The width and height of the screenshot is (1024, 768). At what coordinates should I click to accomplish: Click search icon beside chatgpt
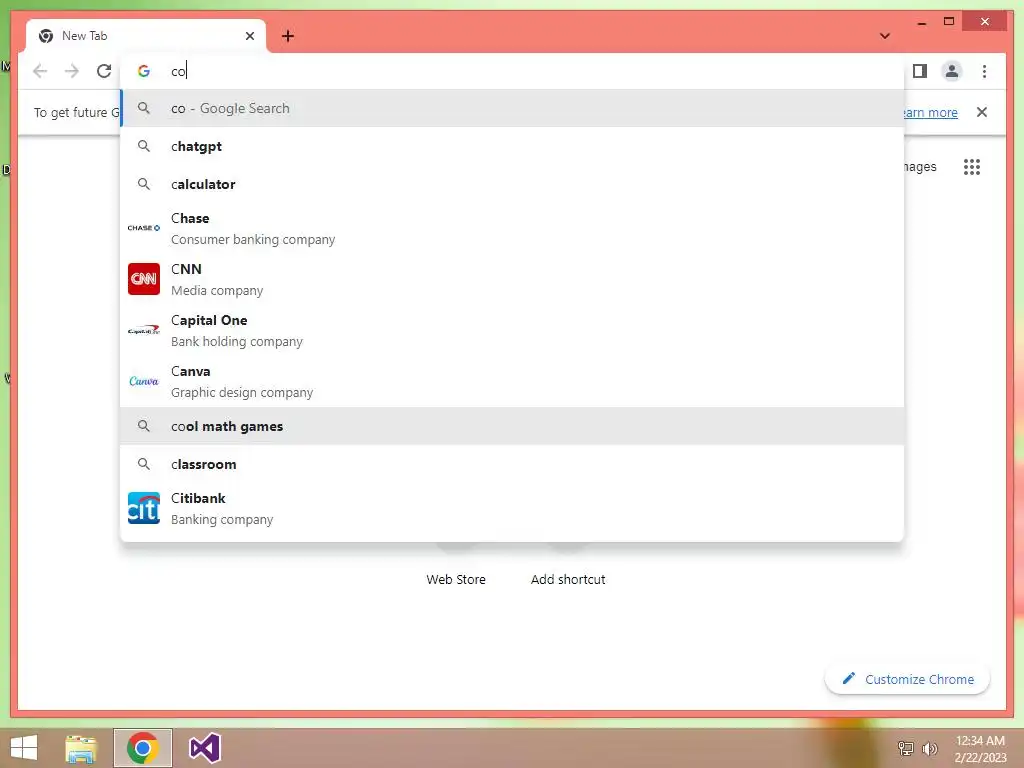pyautogui.click(x=144, y=146)
